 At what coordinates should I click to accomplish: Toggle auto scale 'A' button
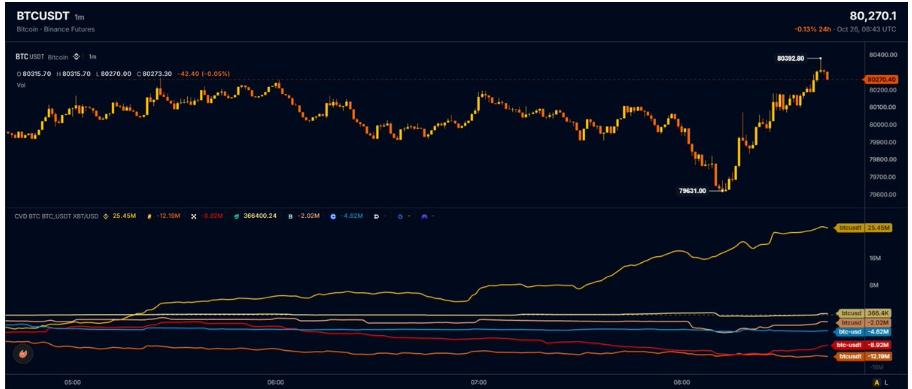[877, 383]
